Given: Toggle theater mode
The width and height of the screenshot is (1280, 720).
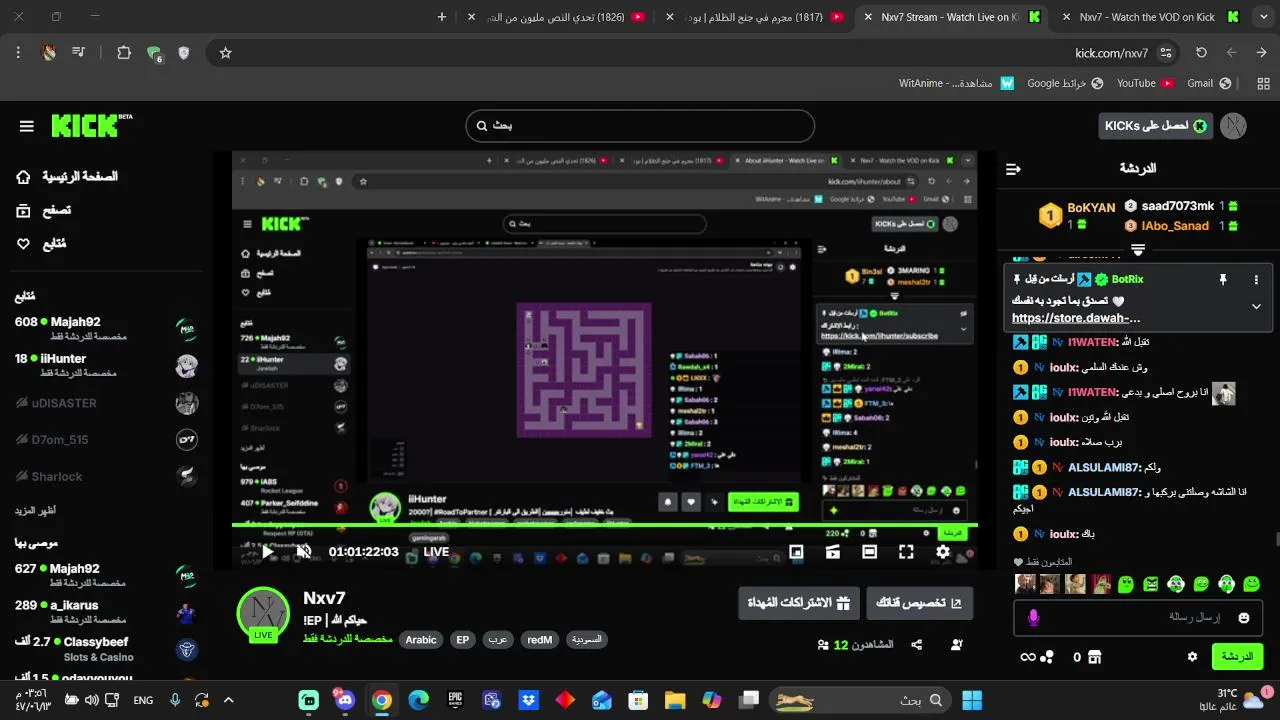Looking at the screenshot, I should coord(869,552).
